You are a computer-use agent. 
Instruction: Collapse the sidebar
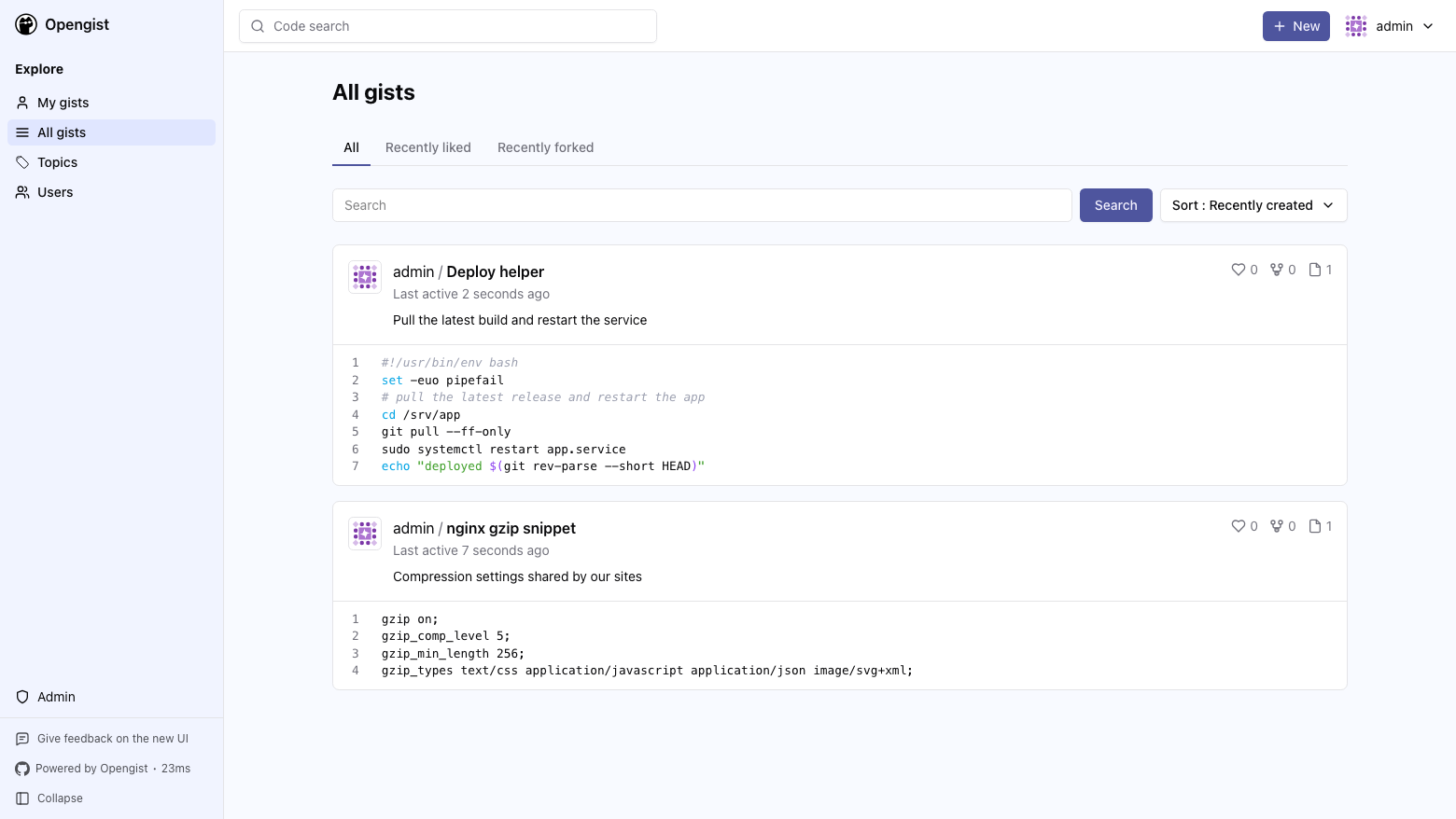click(49, 798)
